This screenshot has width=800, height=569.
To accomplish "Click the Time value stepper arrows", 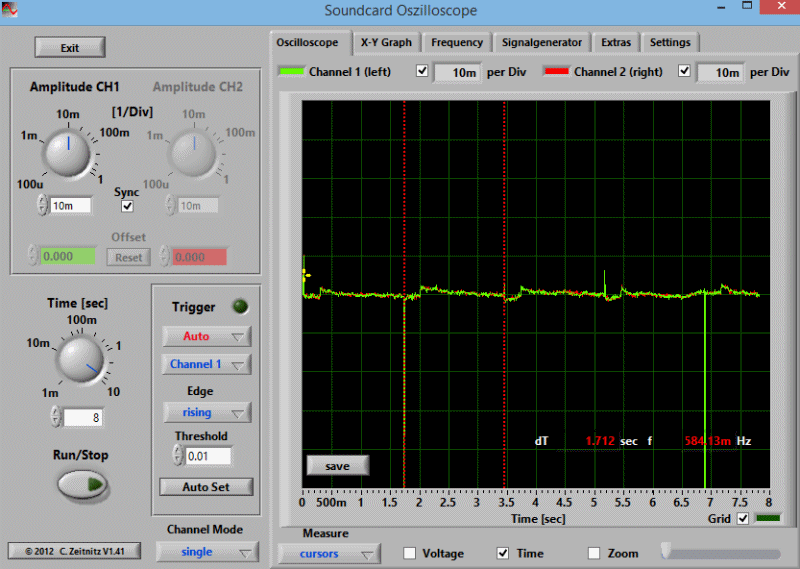I will point(56,417).
